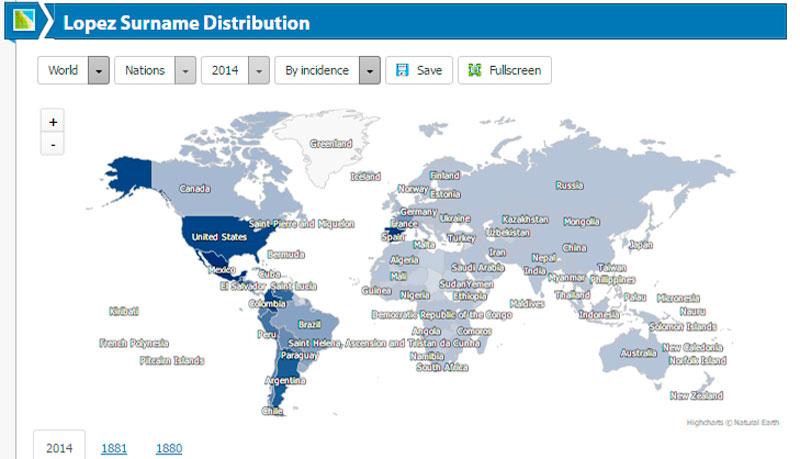The image size is (800, 459).
Task: Open the World region dropdown
Action: tap(98, 71)
